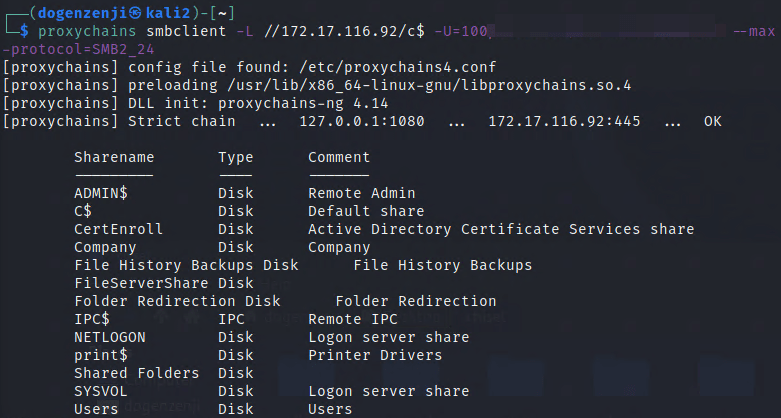Click the Type column header
The width and height of the screenshot is (781, 418).
point(236,157)
